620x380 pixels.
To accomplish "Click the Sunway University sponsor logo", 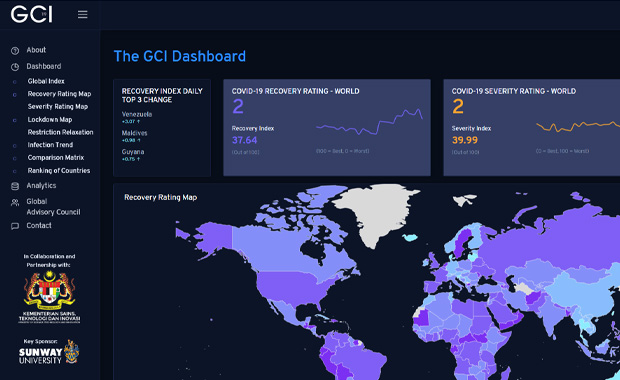I will point(49,352).
